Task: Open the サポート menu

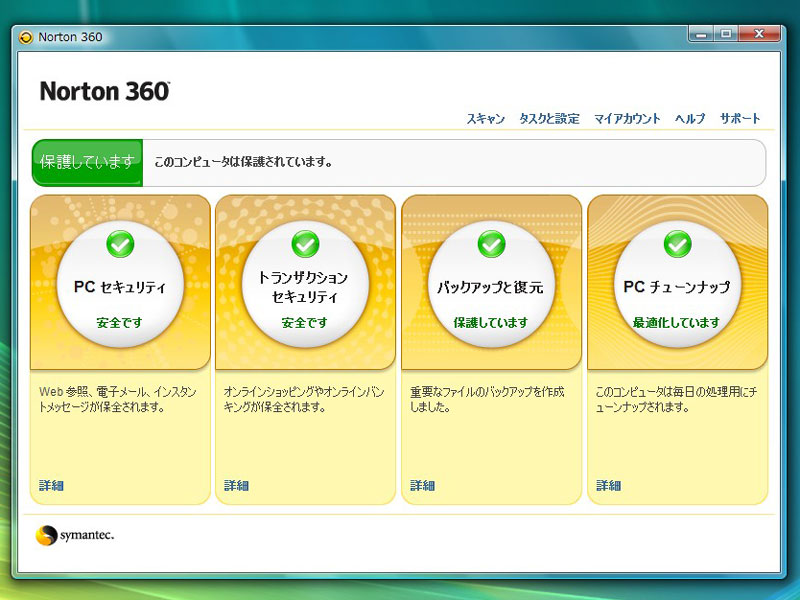Action: click(740, 119)
